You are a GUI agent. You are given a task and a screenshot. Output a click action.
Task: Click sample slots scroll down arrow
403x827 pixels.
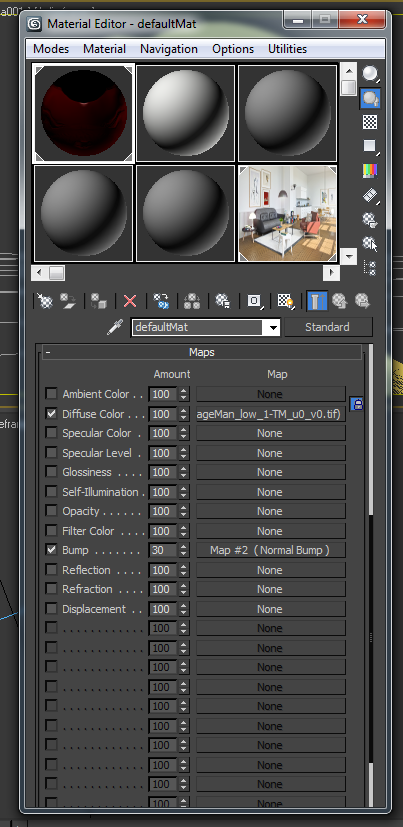point(348,256)
